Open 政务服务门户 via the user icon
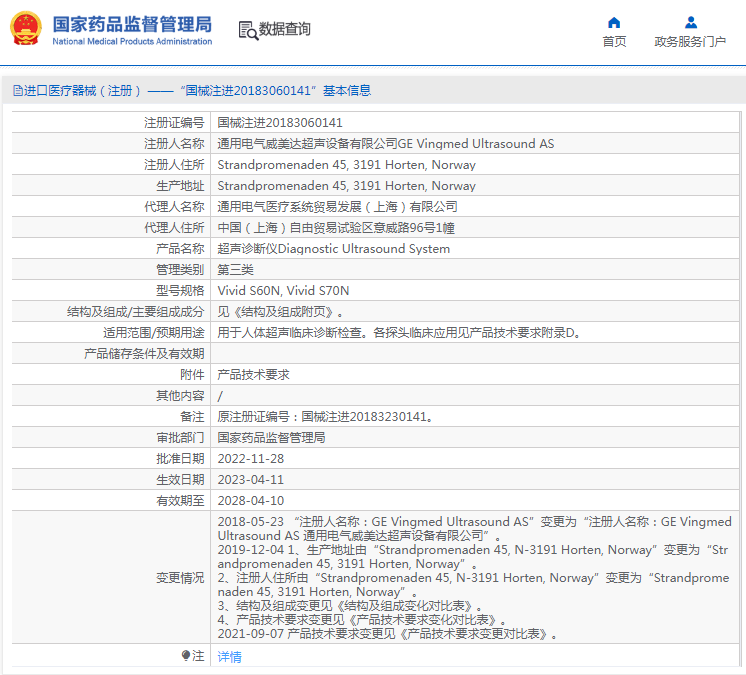The width and height of the screenshot is (746, 675). coord(691,22)
